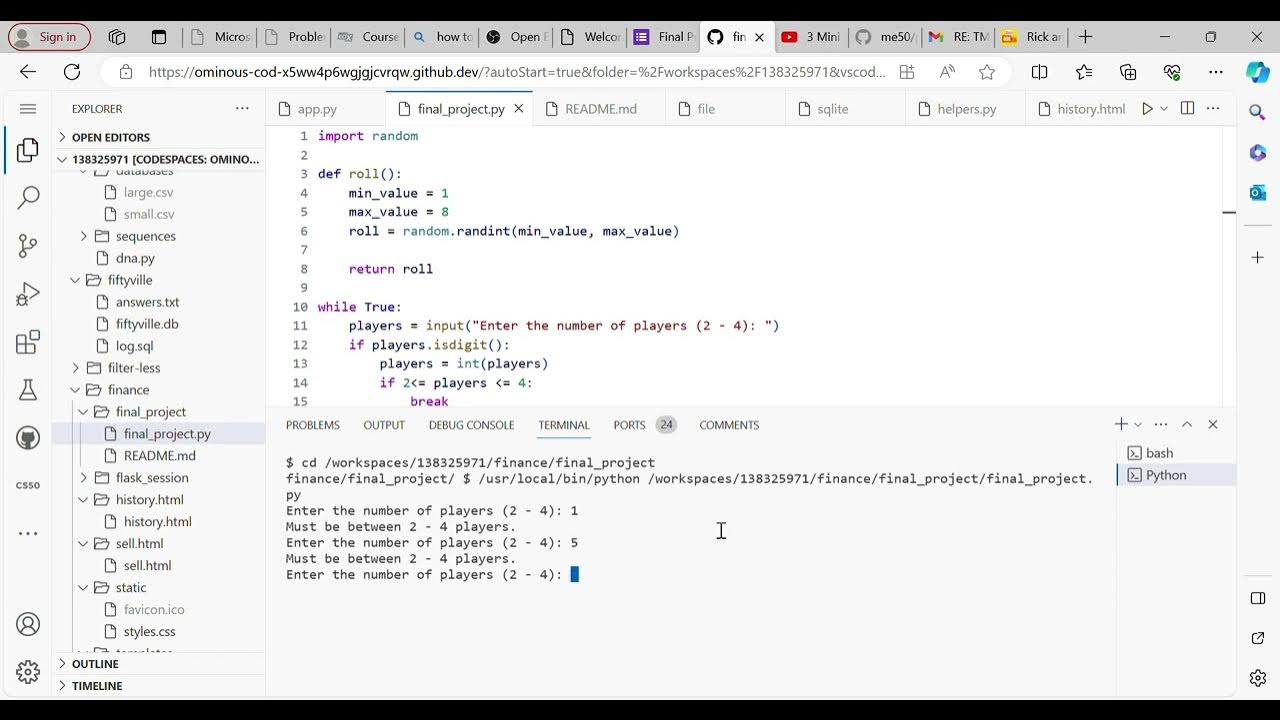This screenshot has width=1280, height=720.
Task: Open Explorer views and more actions
Action: (x=242, y=109)
